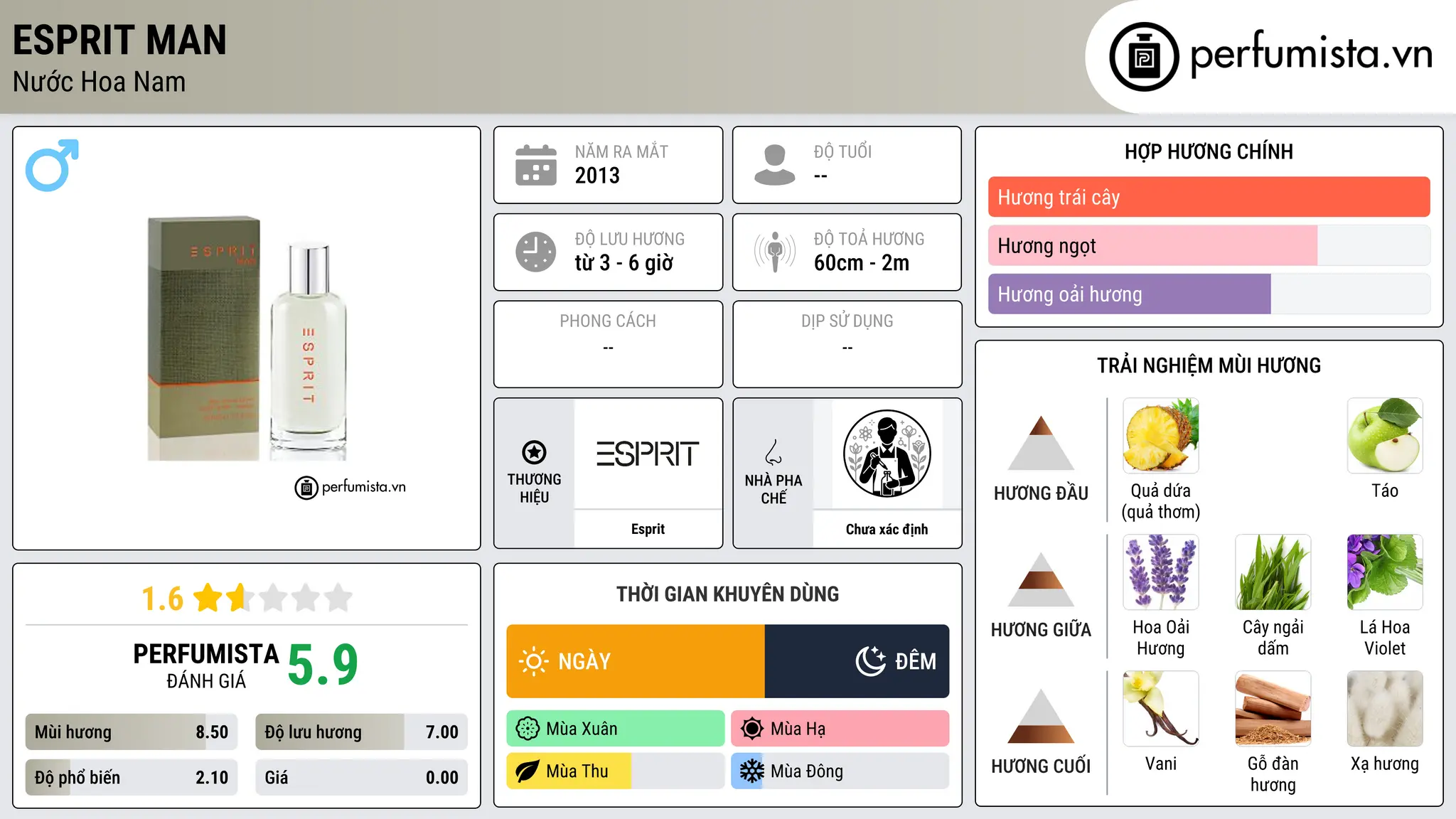Click the Hợp hương chính heading

1209,151
